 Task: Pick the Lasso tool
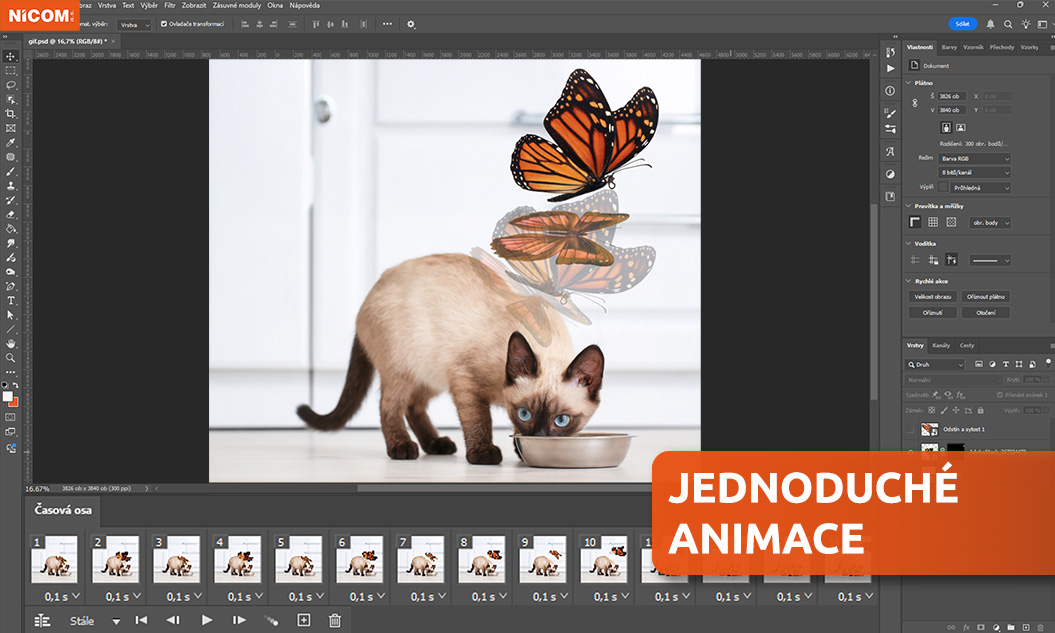pyautogui.click(x=11, y=85)
